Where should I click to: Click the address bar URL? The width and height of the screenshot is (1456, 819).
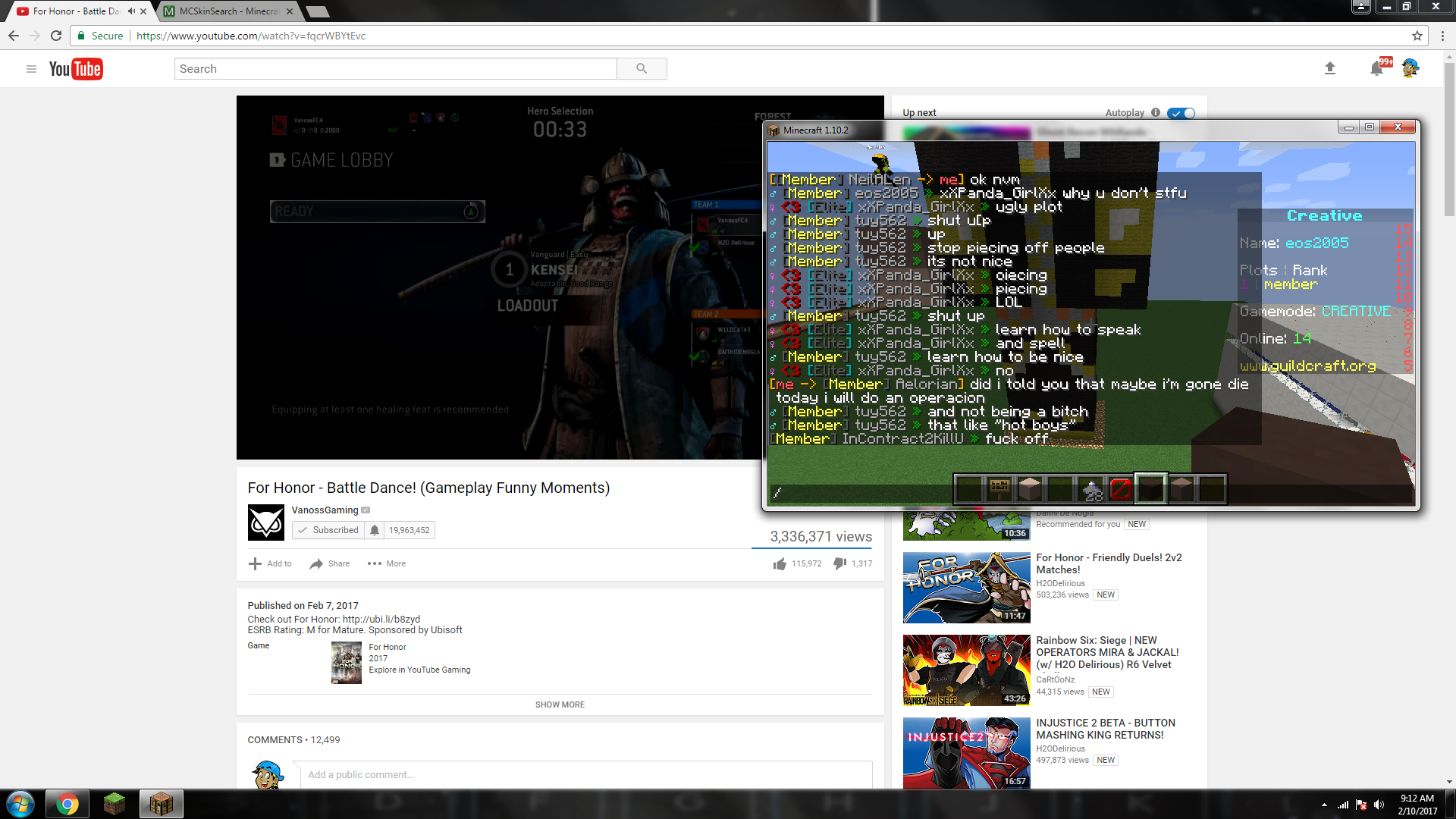click(251, 36)
